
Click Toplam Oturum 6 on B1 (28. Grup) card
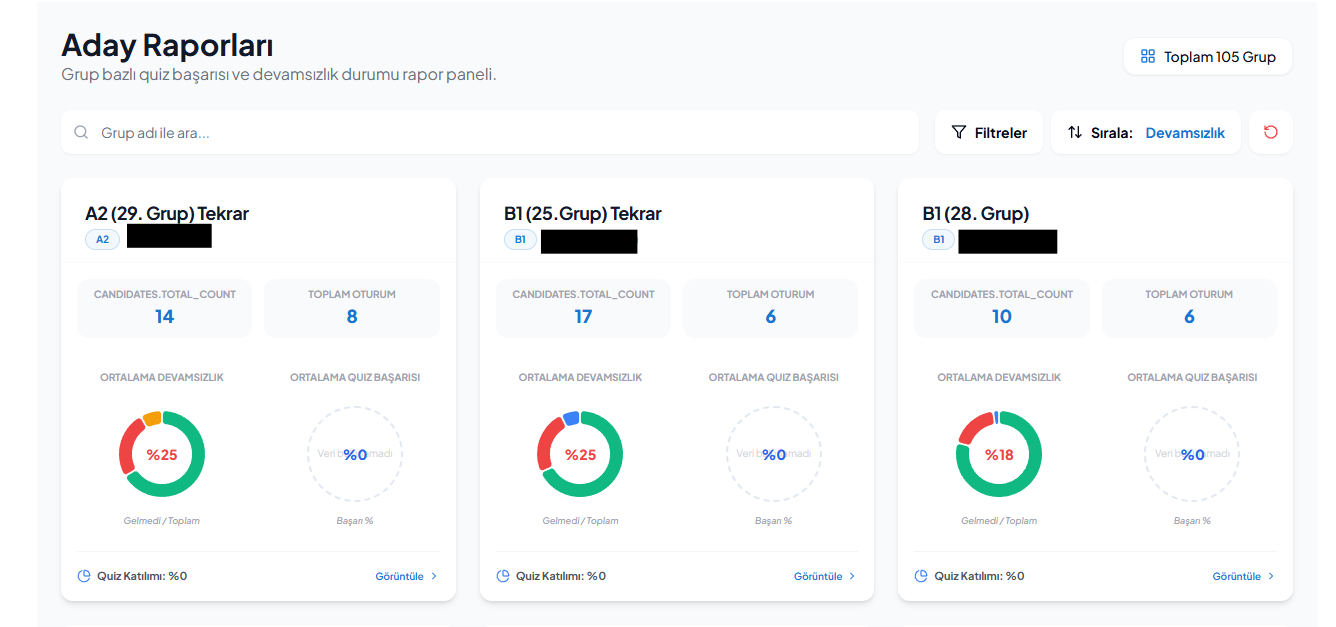(x=1189, y=316)
